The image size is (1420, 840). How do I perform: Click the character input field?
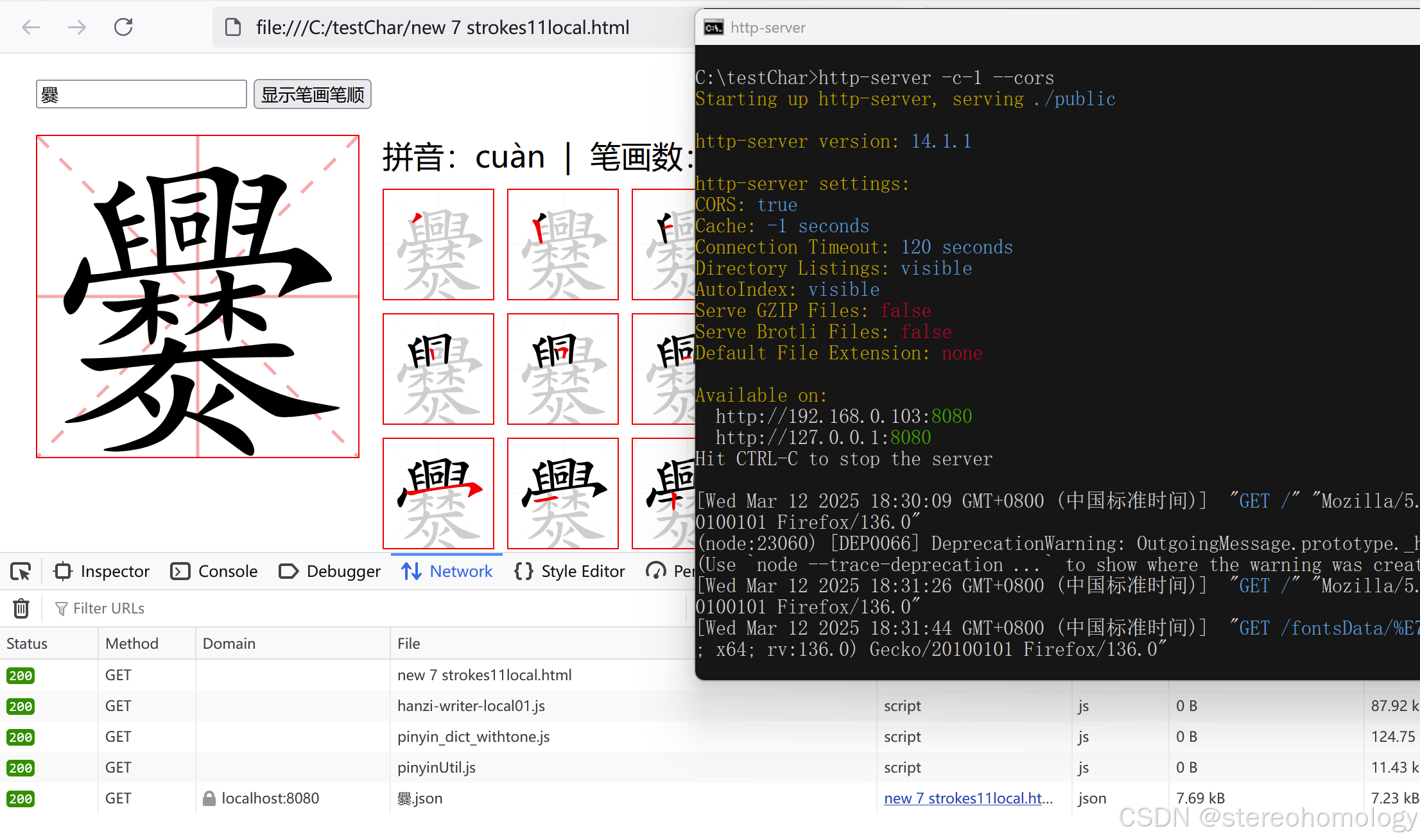pyautogui.click(x=141, y=94)
